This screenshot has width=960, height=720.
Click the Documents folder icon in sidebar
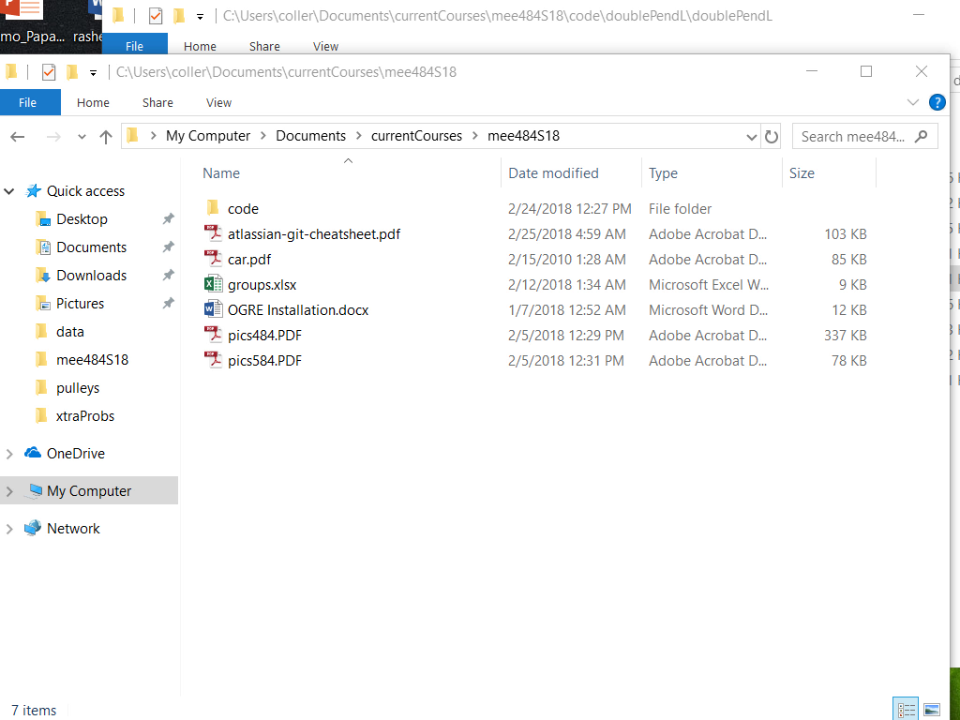point(43,247)
